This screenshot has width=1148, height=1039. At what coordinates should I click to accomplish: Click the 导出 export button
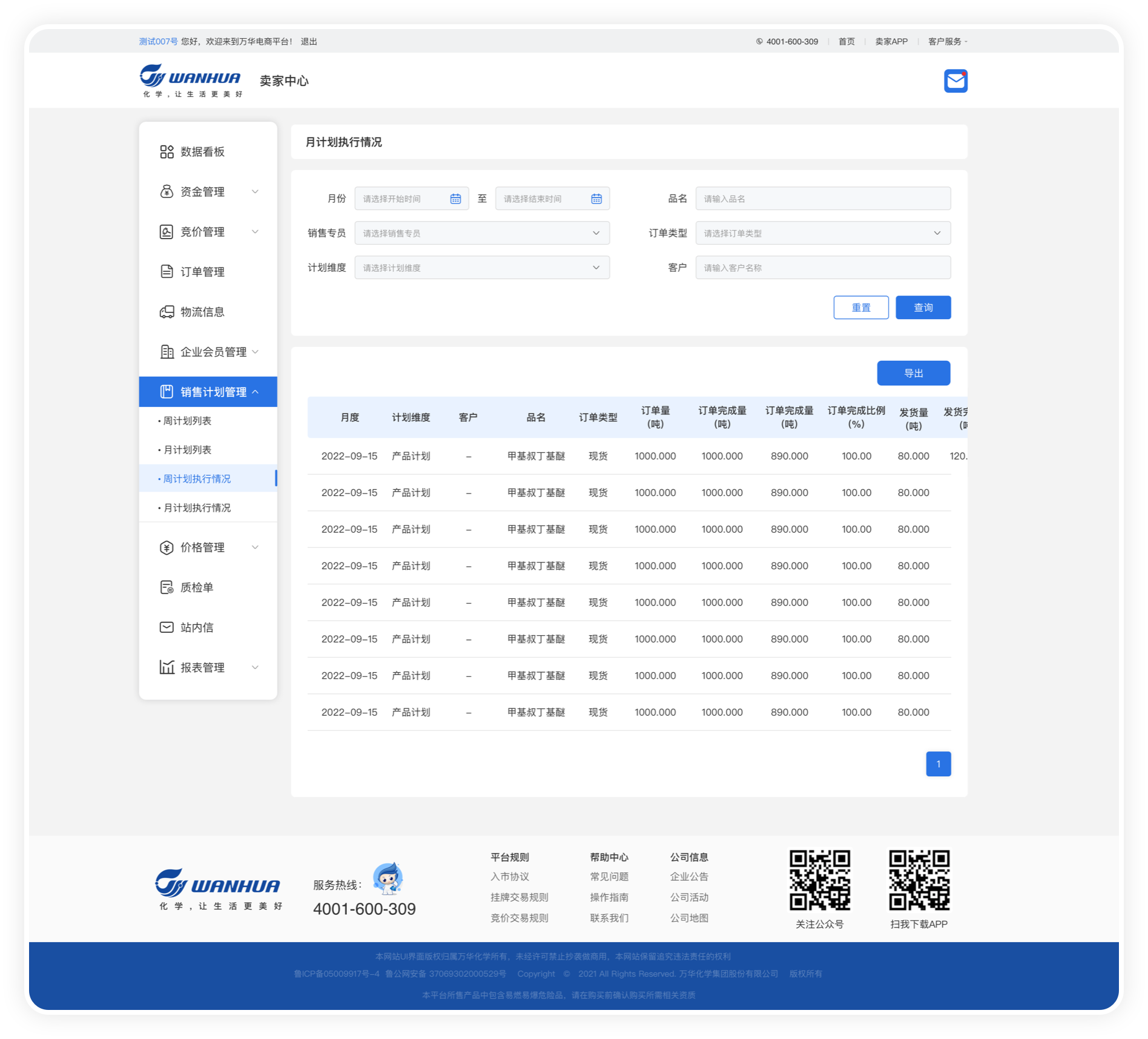tap(913, 373)
